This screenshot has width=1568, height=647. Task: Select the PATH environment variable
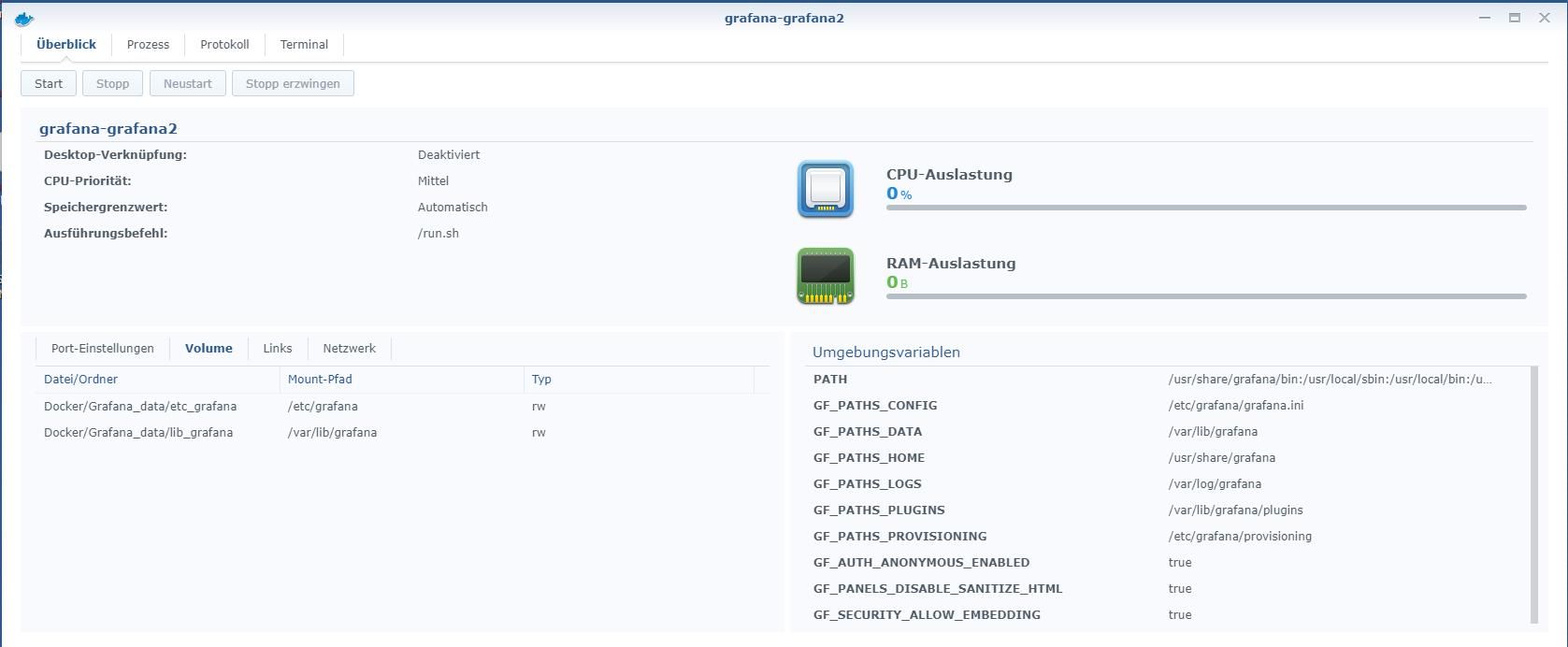[x=1167, y=379]
